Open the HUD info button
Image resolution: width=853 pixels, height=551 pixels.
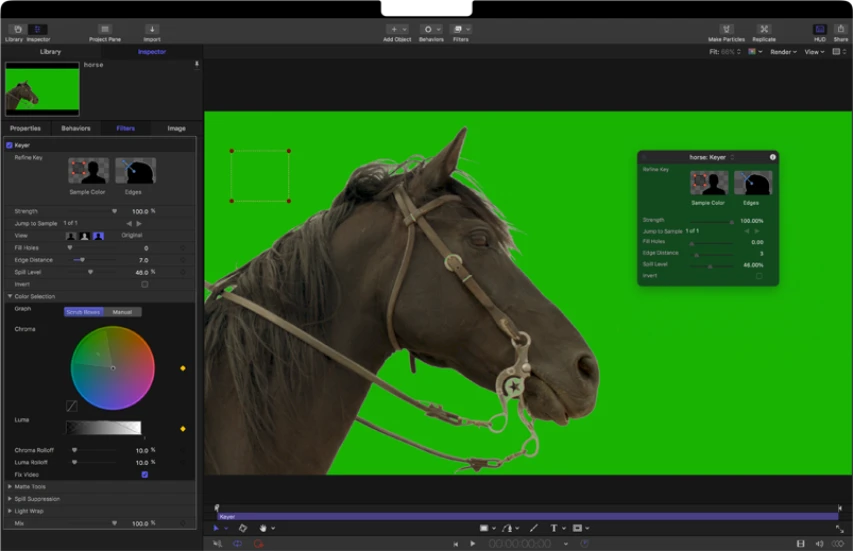[x=772, y=157]
